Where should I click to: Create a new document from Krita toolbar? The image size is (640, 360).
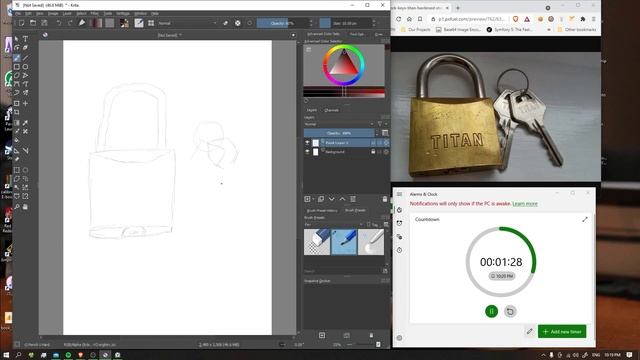[21, 23]
